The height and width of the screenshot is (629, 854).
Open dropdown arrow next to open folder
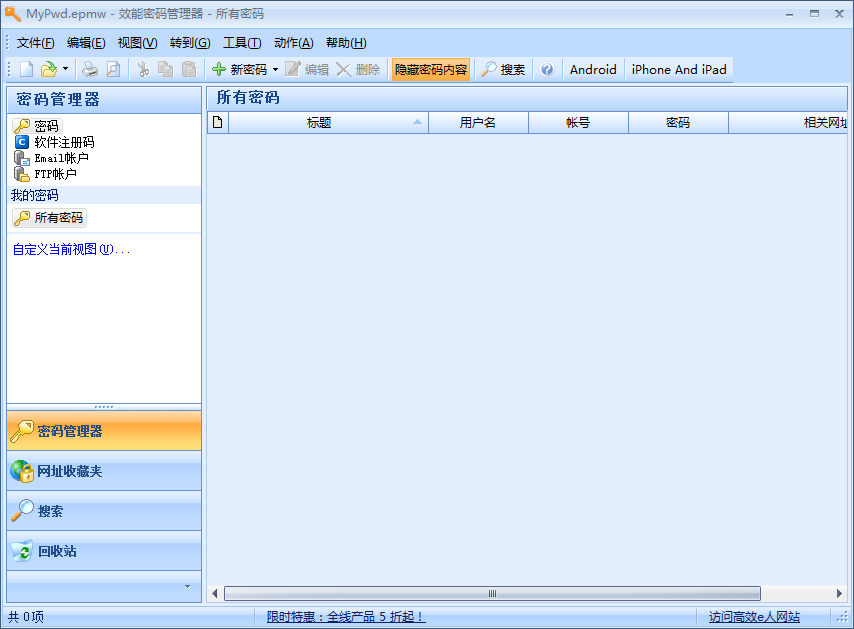point(65,70)
